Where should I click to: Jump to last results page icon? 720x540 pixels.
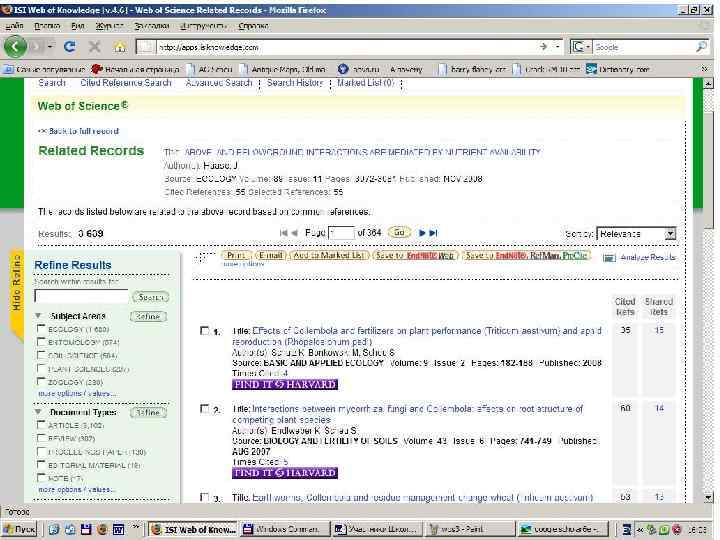[433, 233]
